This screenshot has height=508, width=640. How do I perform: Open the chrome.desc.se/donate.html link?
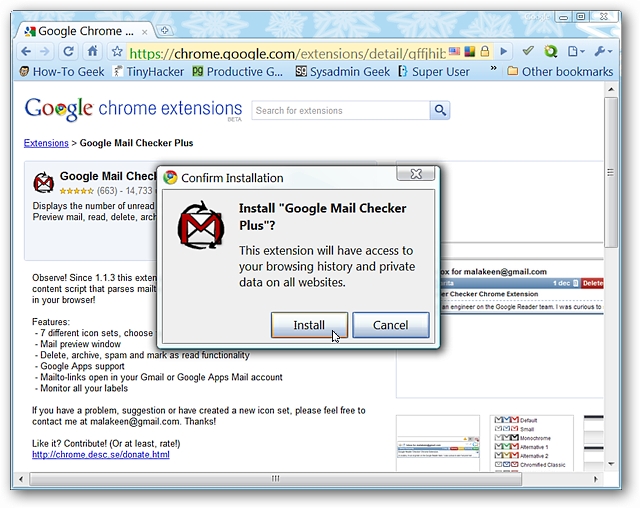[101, 455]
